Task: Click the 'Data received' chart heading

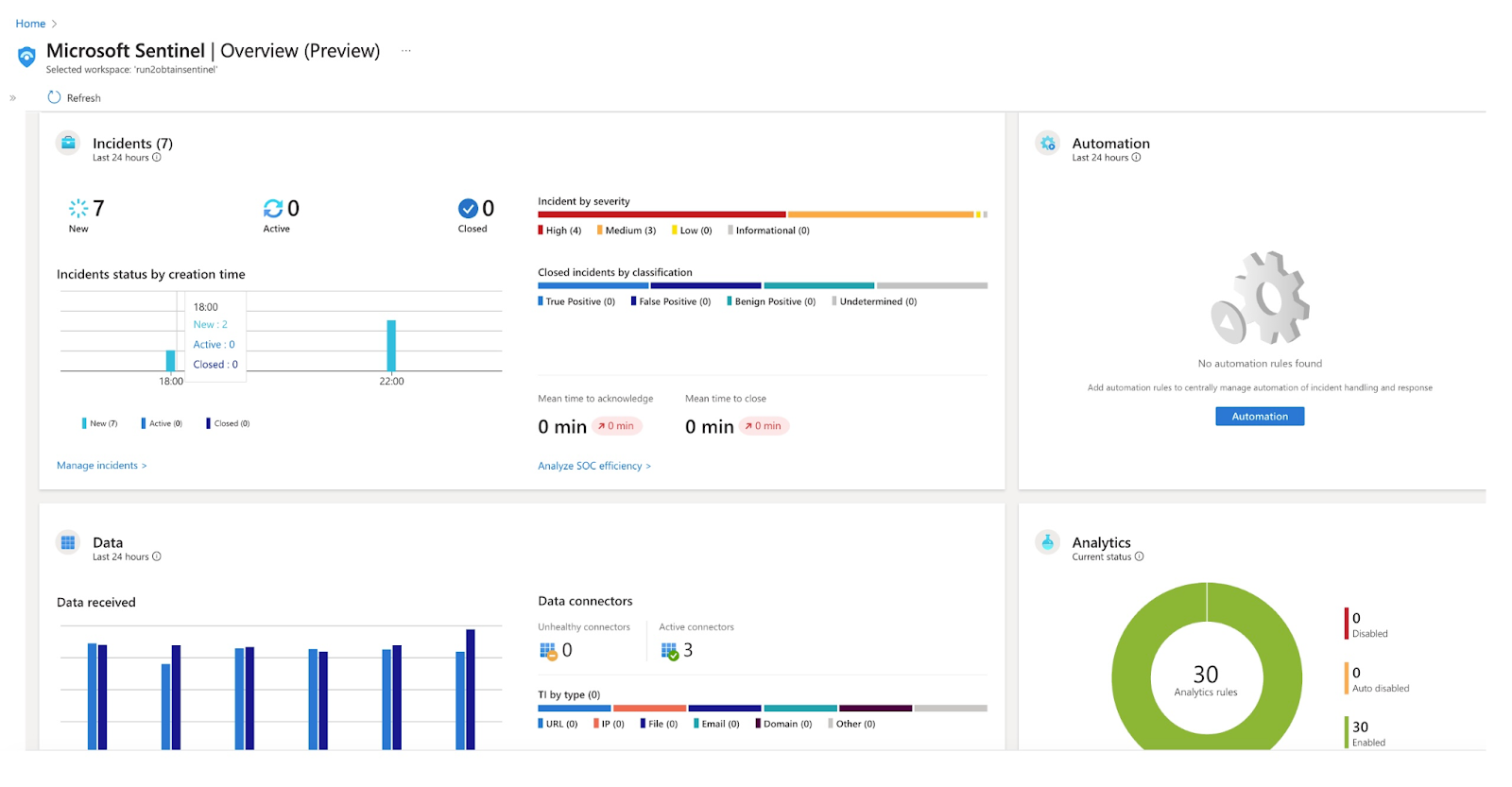Action: [96, 603]
